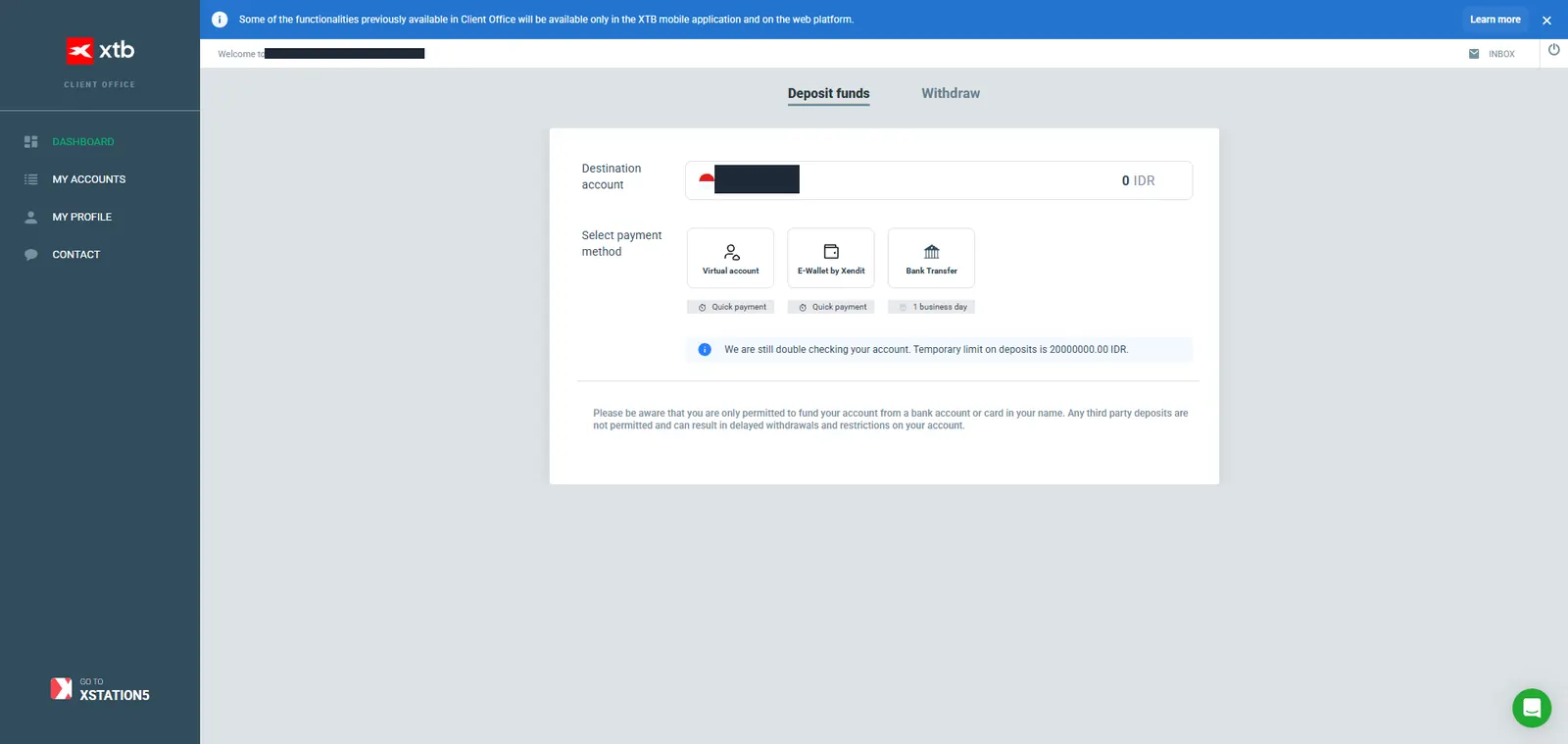
Task: Click the My Profile person icon
Action: click(x=30, y=217)
